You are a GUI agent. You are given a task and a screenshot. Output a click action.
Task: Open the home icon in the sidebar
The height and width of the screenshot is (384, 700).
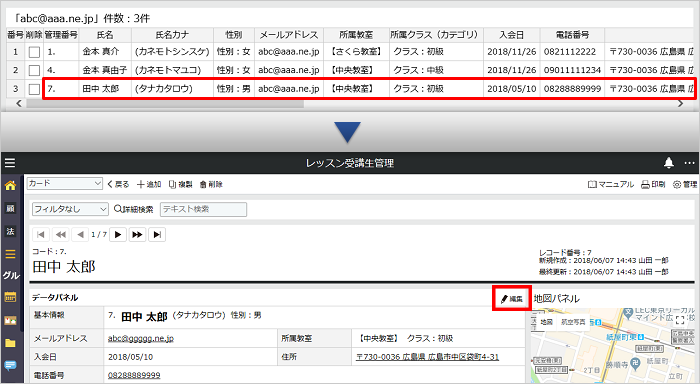click(10, 185)
